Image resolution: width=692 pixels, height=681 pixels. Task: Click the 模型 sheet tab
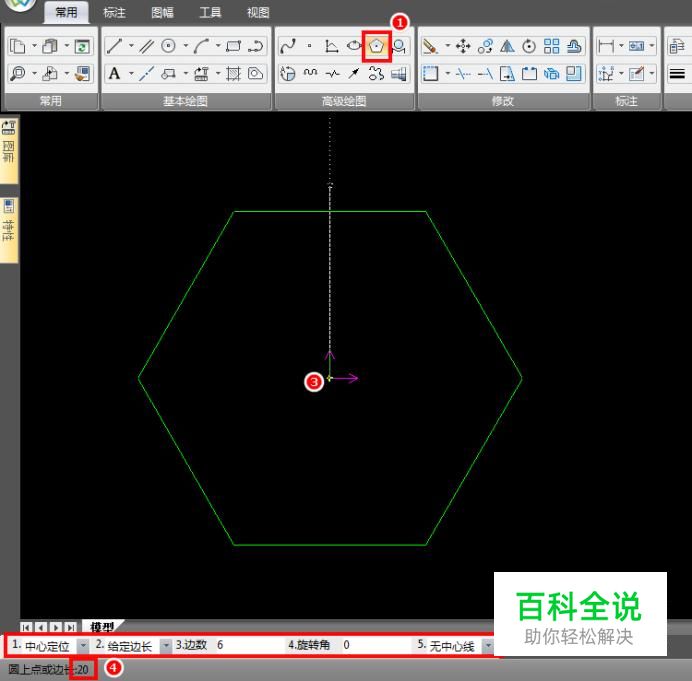(101, 626)
